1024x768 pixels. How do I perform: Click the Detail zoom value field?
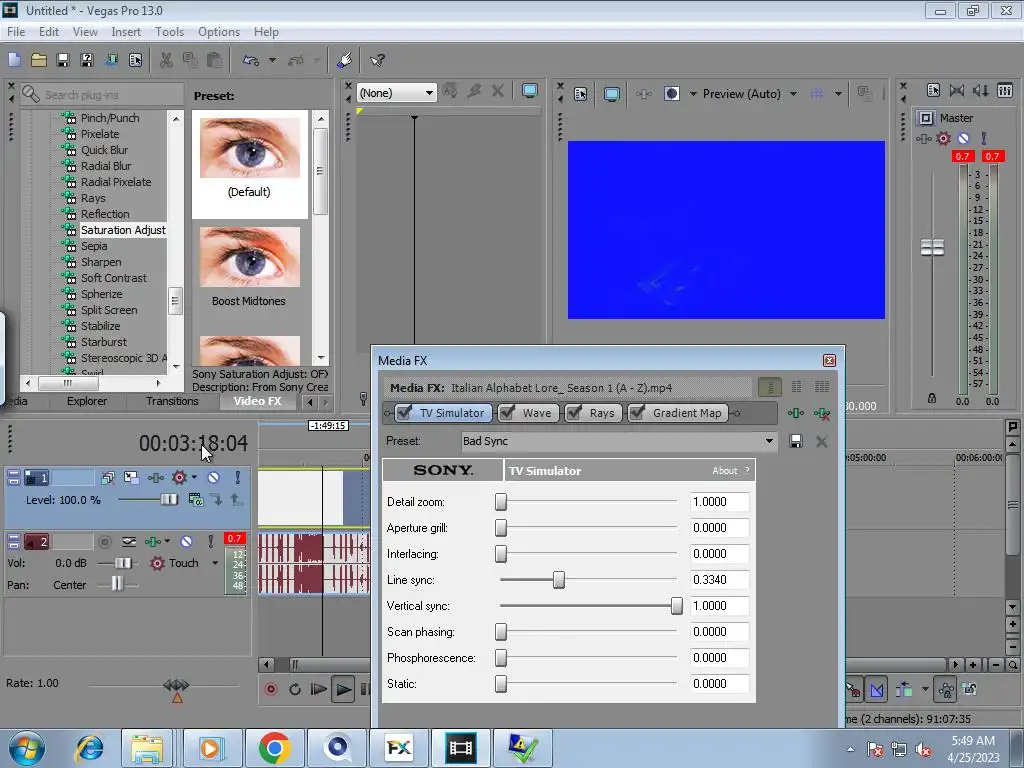point(719,502)
